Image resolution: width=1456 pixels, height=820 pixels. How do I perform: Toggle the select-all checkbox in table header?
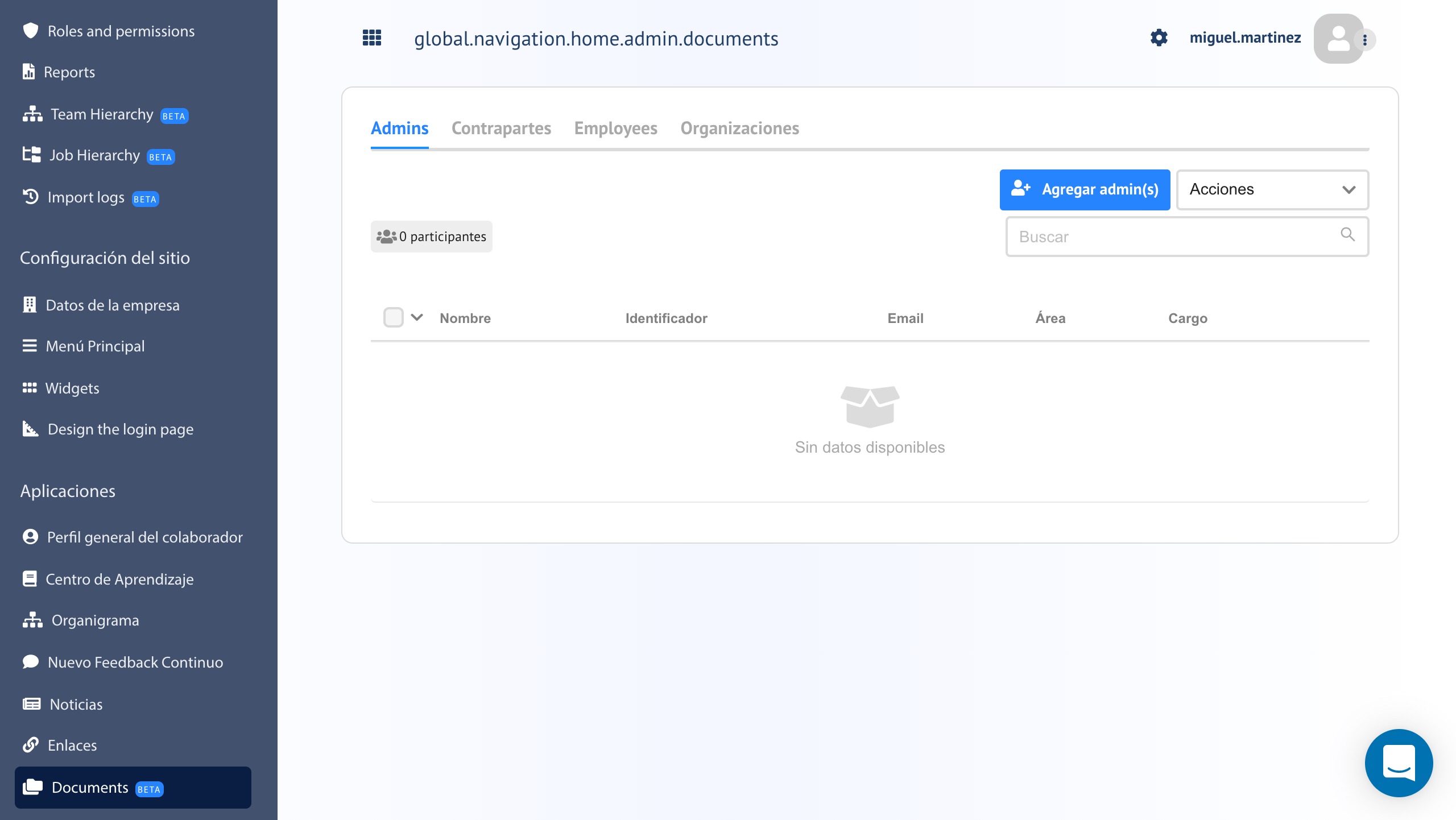pos(394,317)
